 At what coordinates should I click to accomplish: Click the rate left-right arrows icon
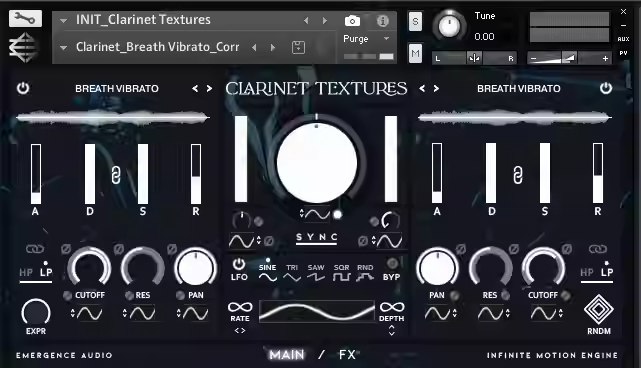click(240, 330)
